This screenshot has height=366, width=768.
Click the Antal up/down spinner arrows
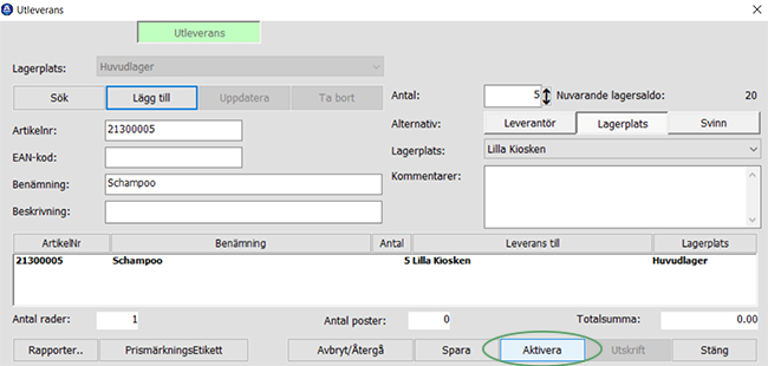(x=547, y=96)
